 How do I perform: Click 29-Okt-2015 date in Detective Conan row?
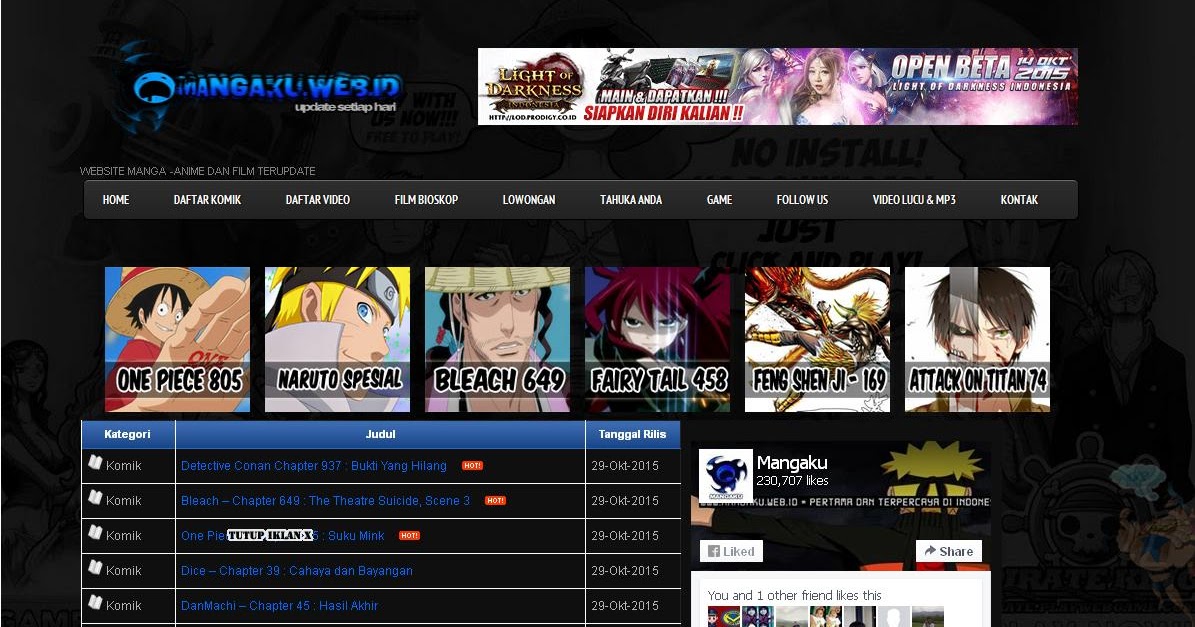tap(625, 465)
